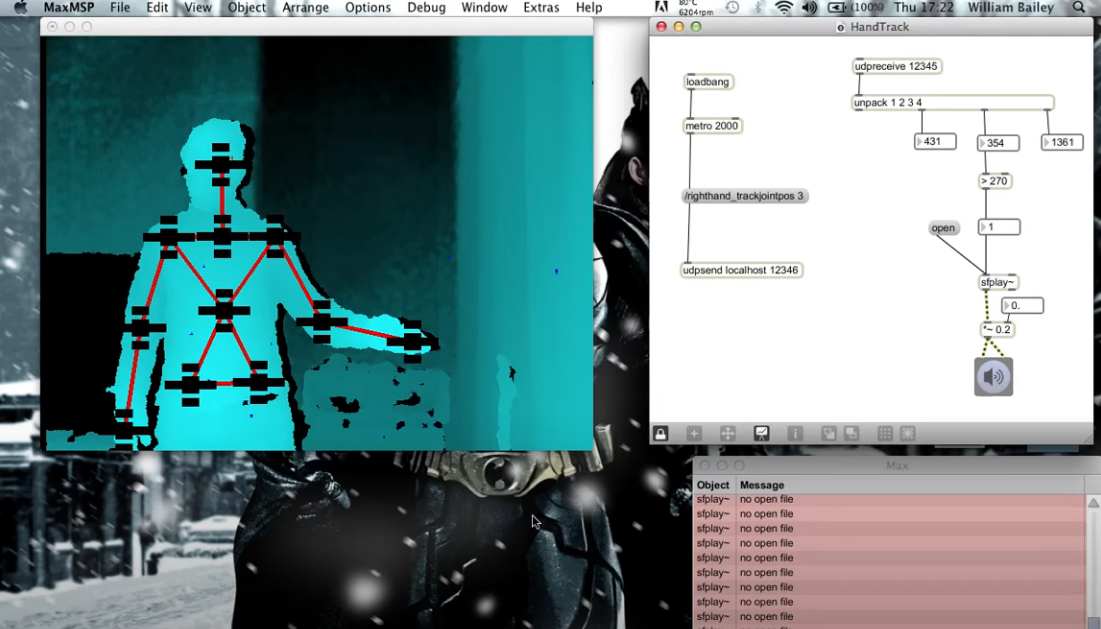The height and width of the screenshot is (629, 1101).
Task: Open the View menu
Action: (x=198, y=8)
